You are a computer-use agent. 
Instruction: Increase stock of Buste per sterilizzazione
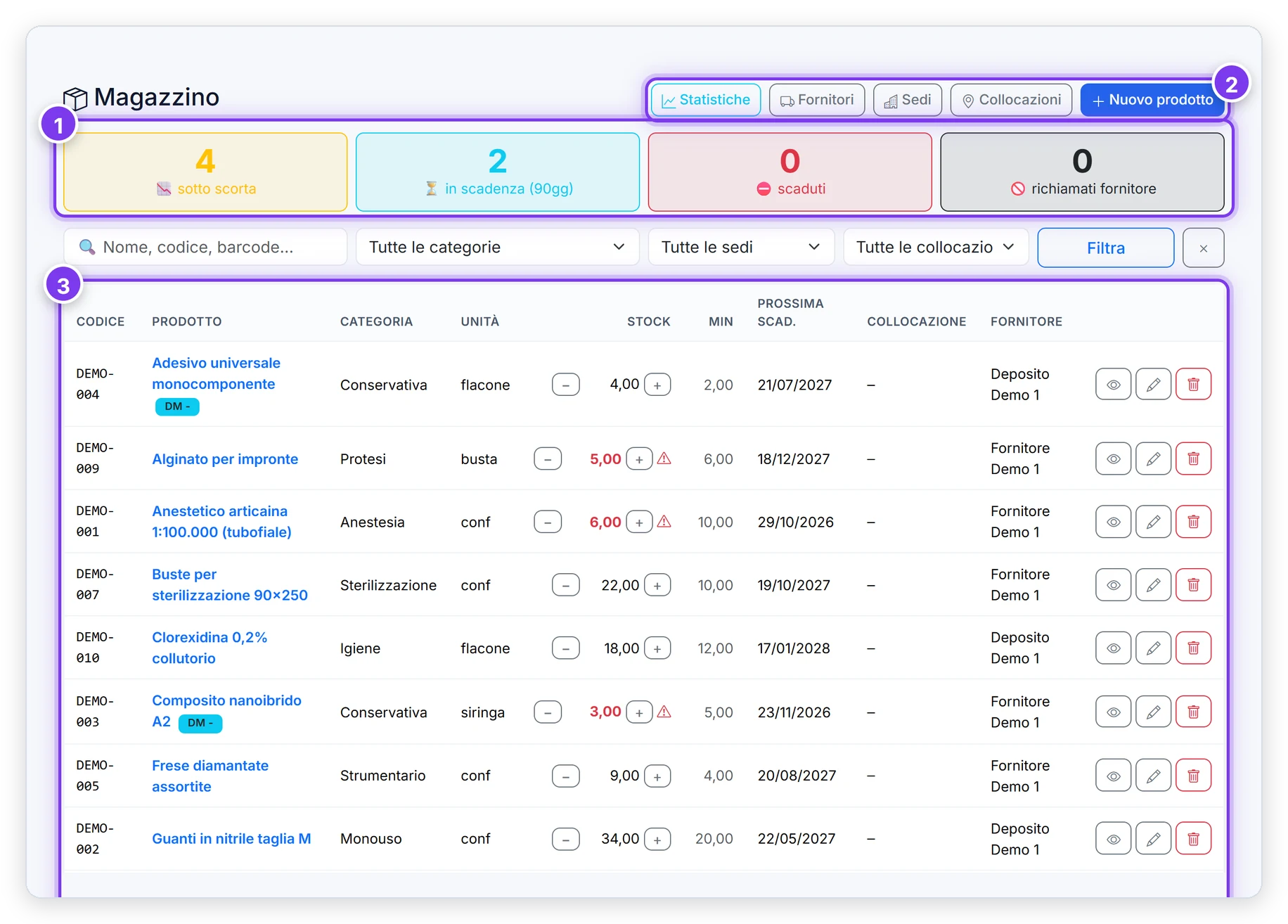tap(657, 585)
